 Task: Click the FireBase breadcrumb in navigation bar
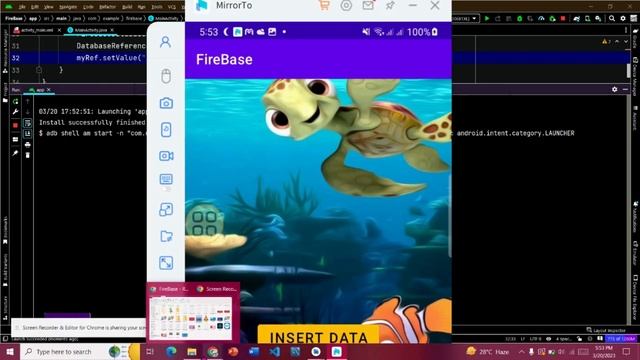pos(13,18)
